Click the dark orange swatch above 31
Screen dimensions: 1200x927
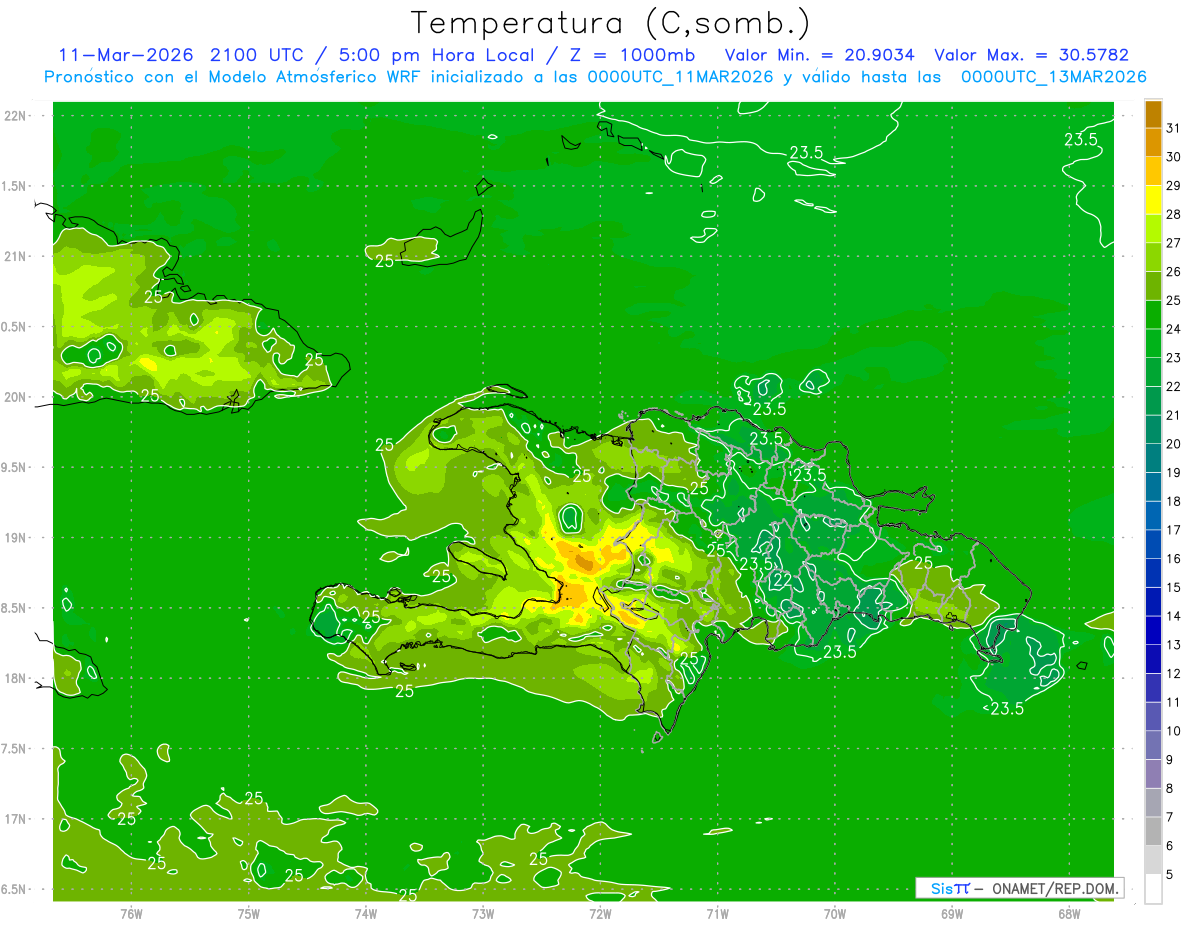coord(1153,115)
